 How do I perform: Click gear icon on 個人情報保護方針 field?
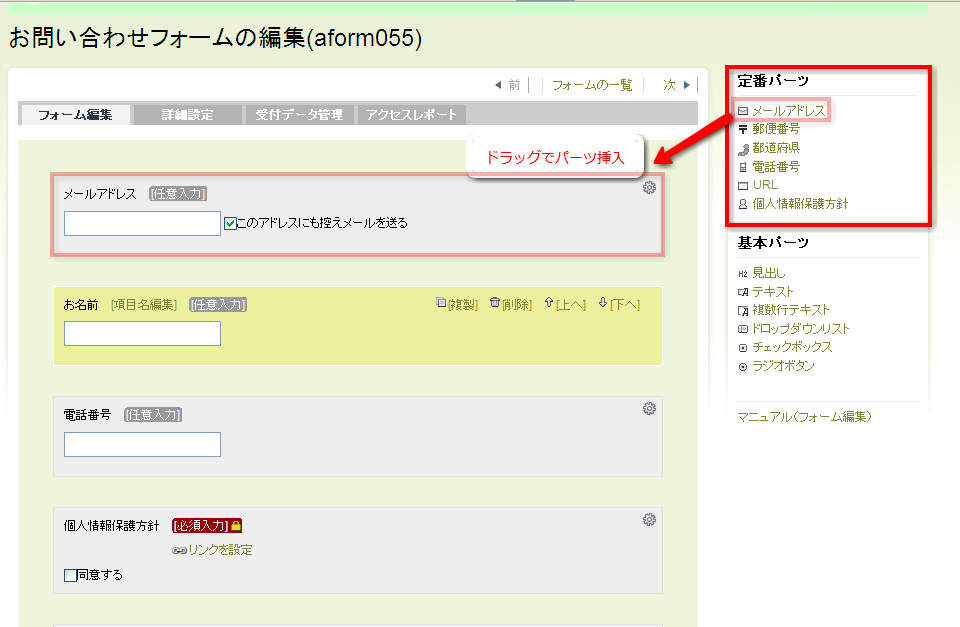pyautogui.click(x=649, y=519)
